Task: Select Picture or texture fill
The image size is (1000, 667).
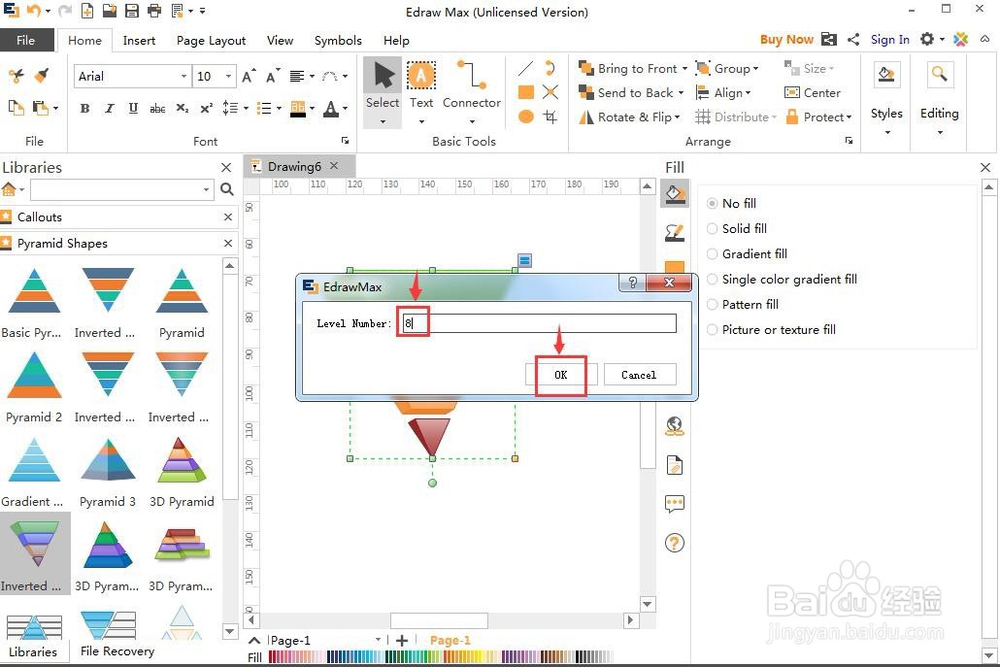Action: click(772, 330)
